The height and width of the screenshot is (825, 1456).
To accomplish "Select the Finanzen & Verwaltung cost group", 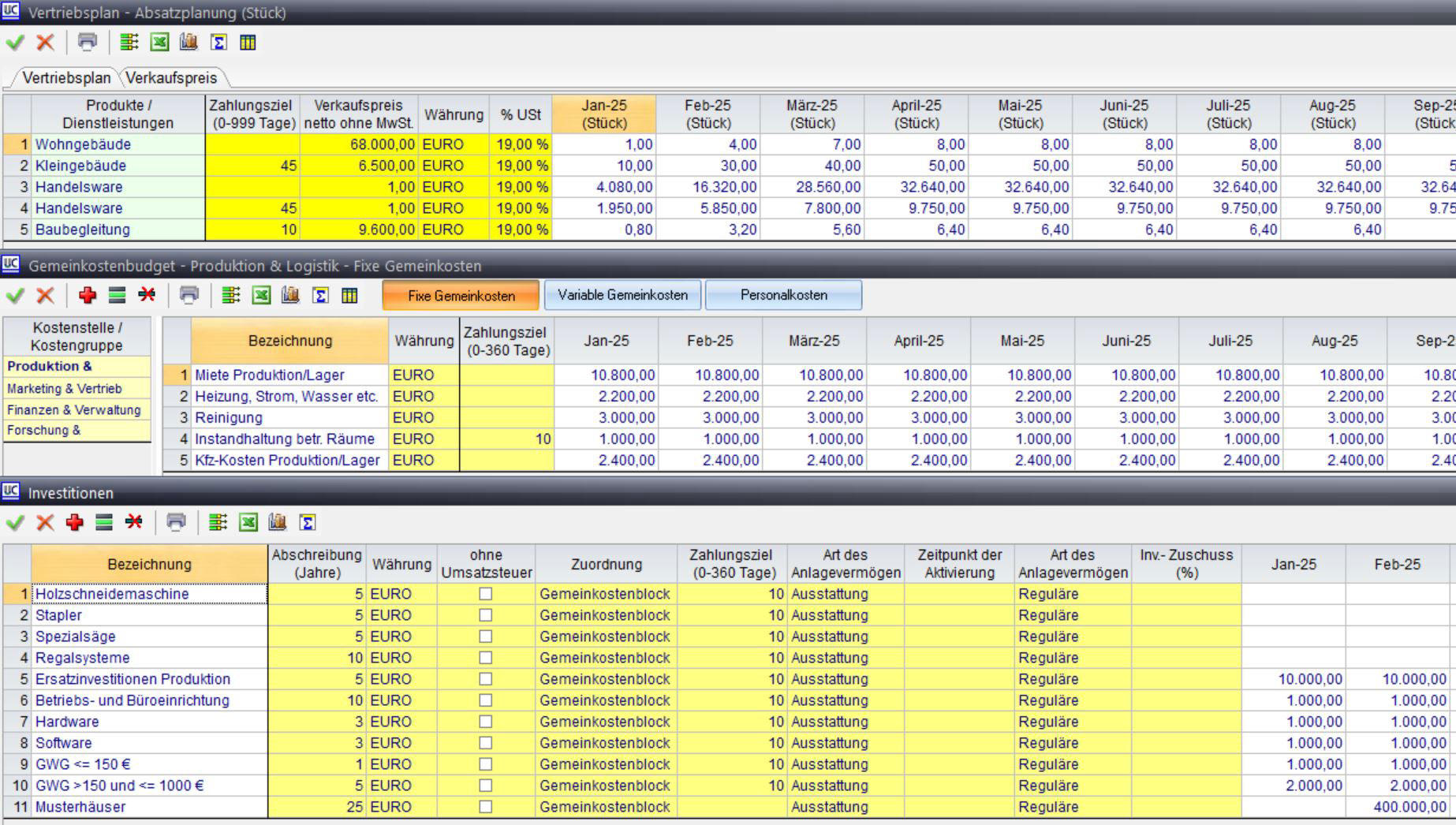I will [74, 410].
